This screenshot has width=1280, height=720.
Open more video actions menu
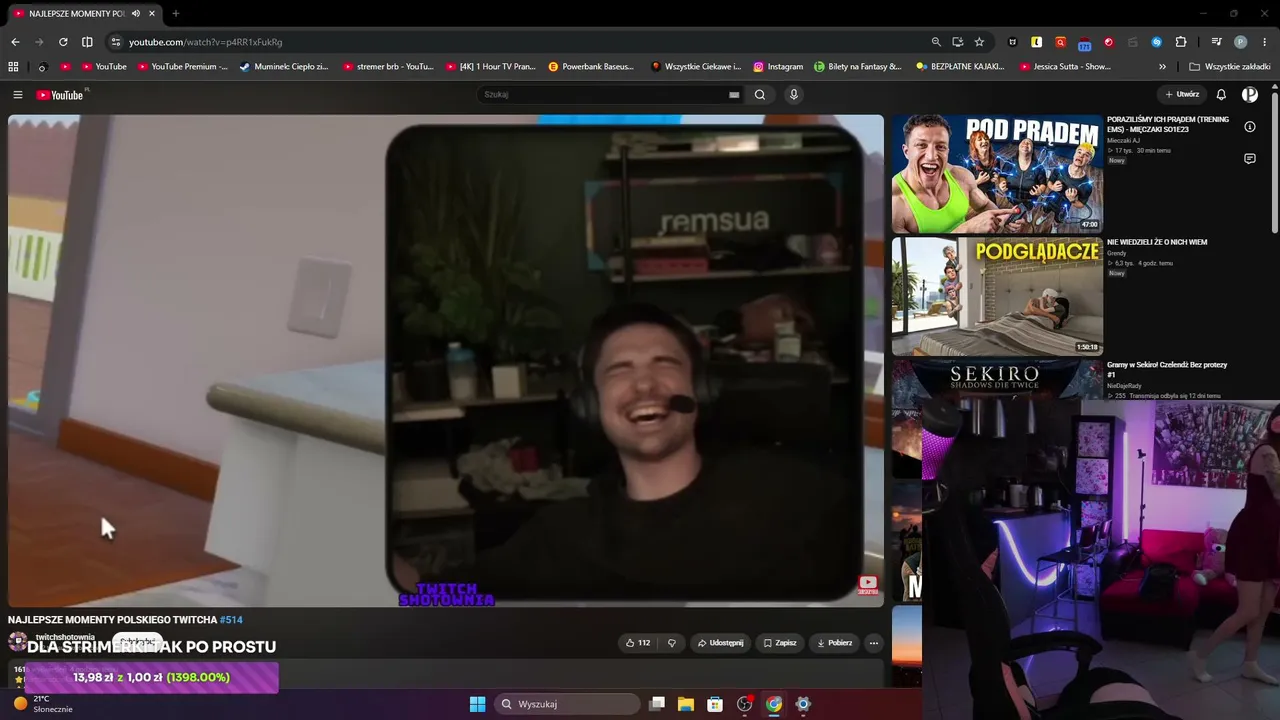[874, 643]
